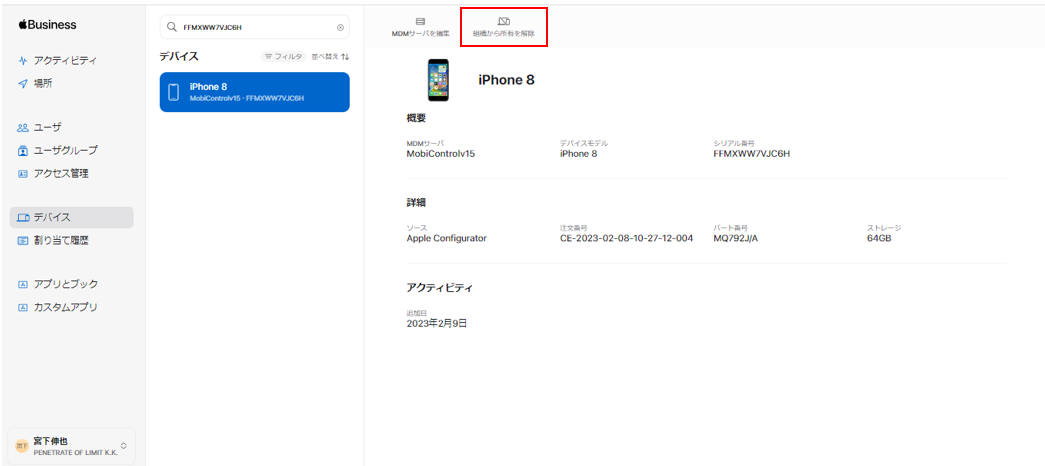Click order number CE-2023-02-08-10-27-12-004
This screenshot has width=1045, height=466.
click(x=626, y=238)
